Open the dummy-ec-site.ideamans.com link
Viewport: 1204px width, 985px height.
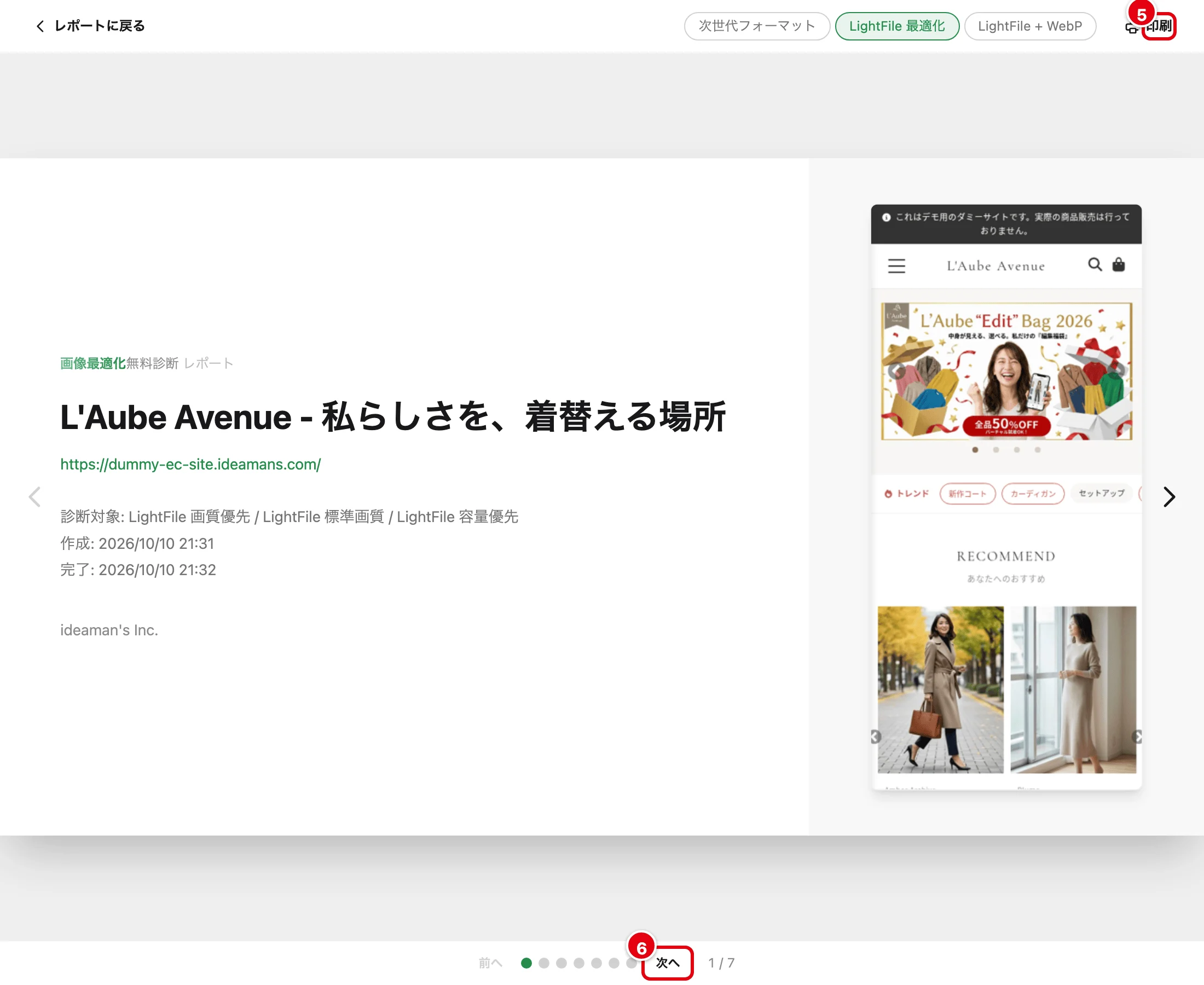coord(190,464)
